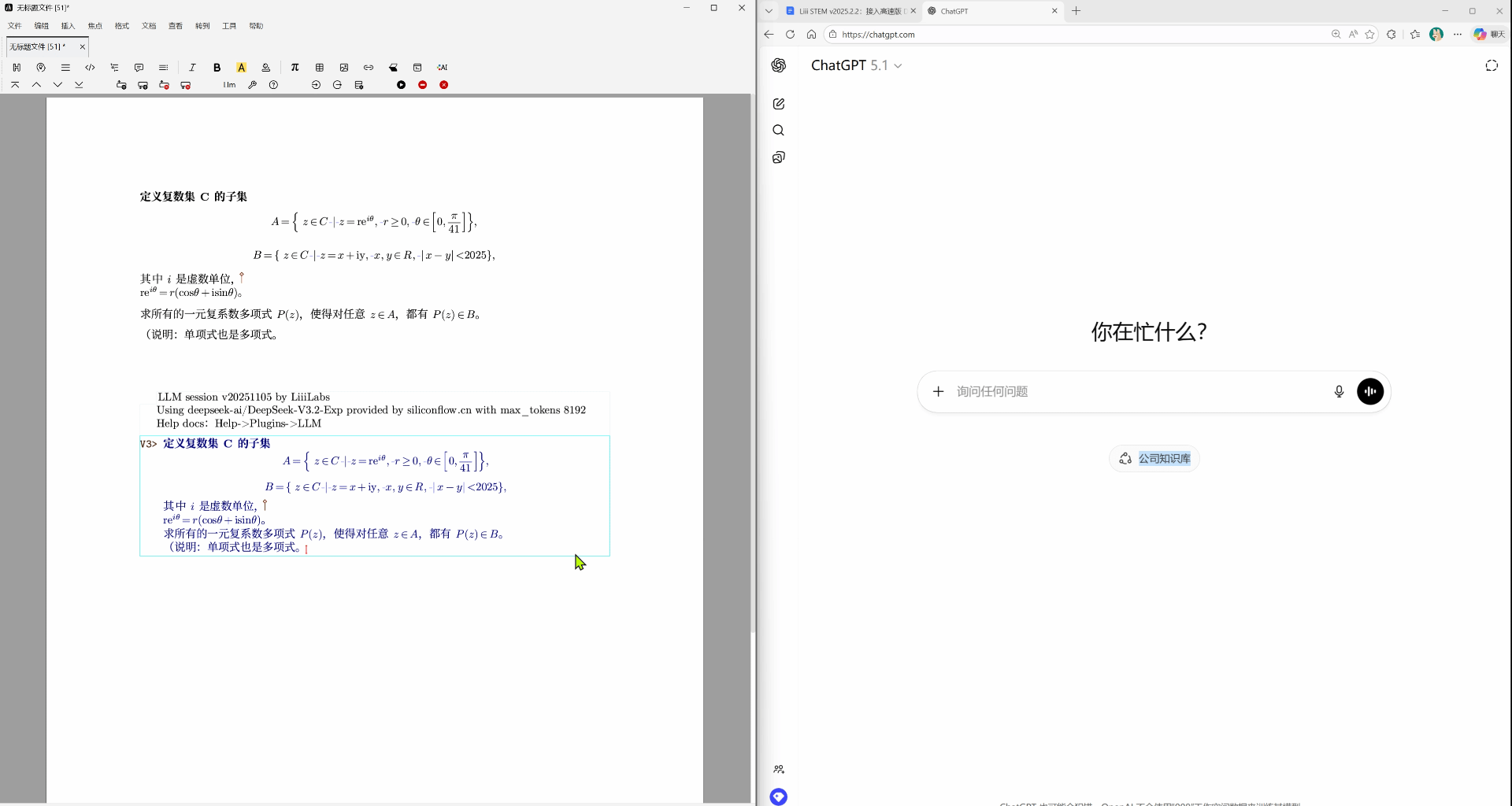Open the 插入 menu
The image size is (1512, 806).
pyautogui.click(x=69, y=26)
